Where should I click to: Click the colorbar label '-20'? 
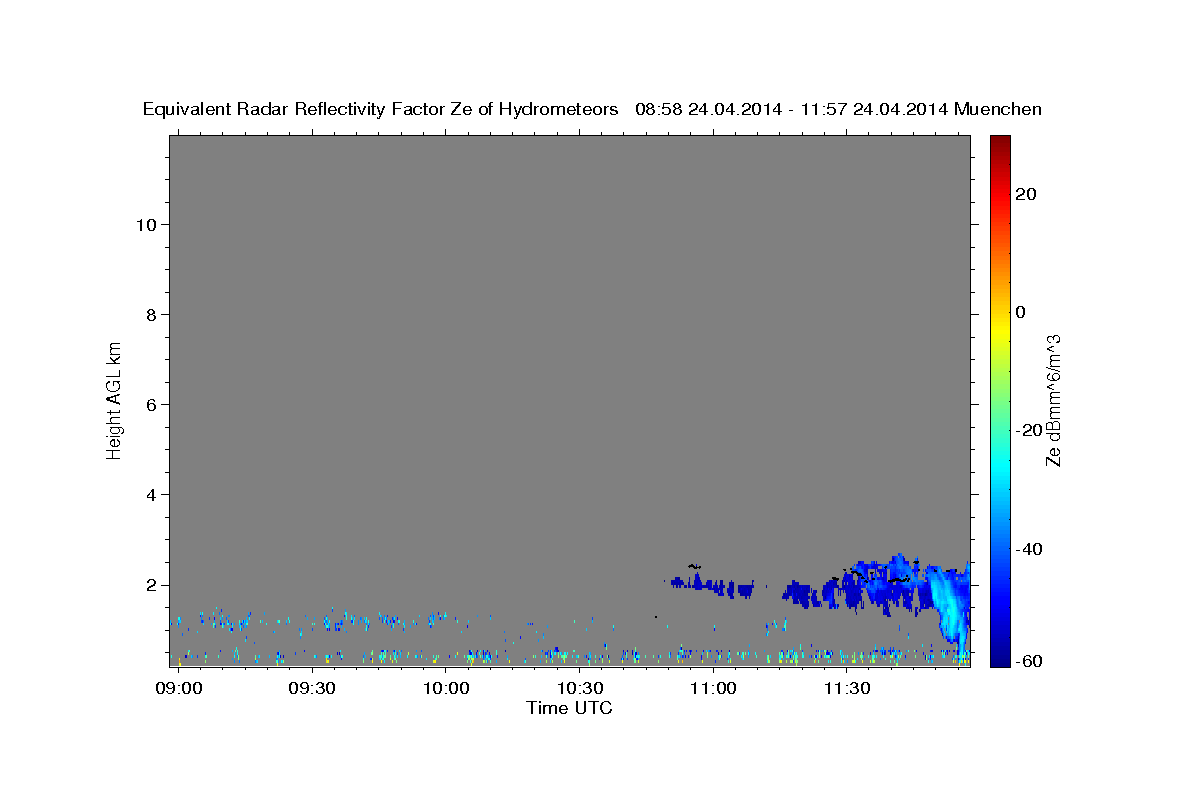point(1029,430)
